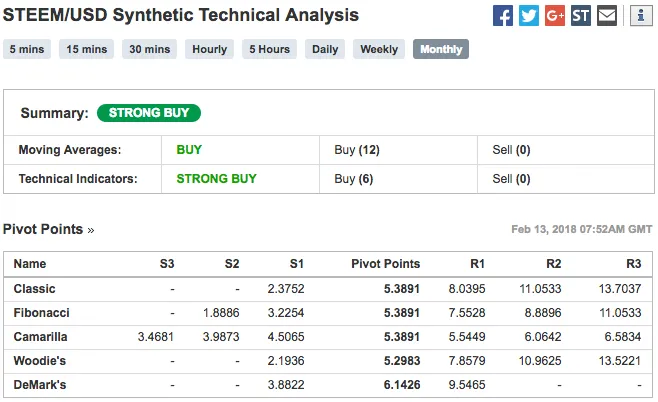The image size is (658, 402).
Task: Share via StockTwits ST icon
Action: (x=581, y=16)
